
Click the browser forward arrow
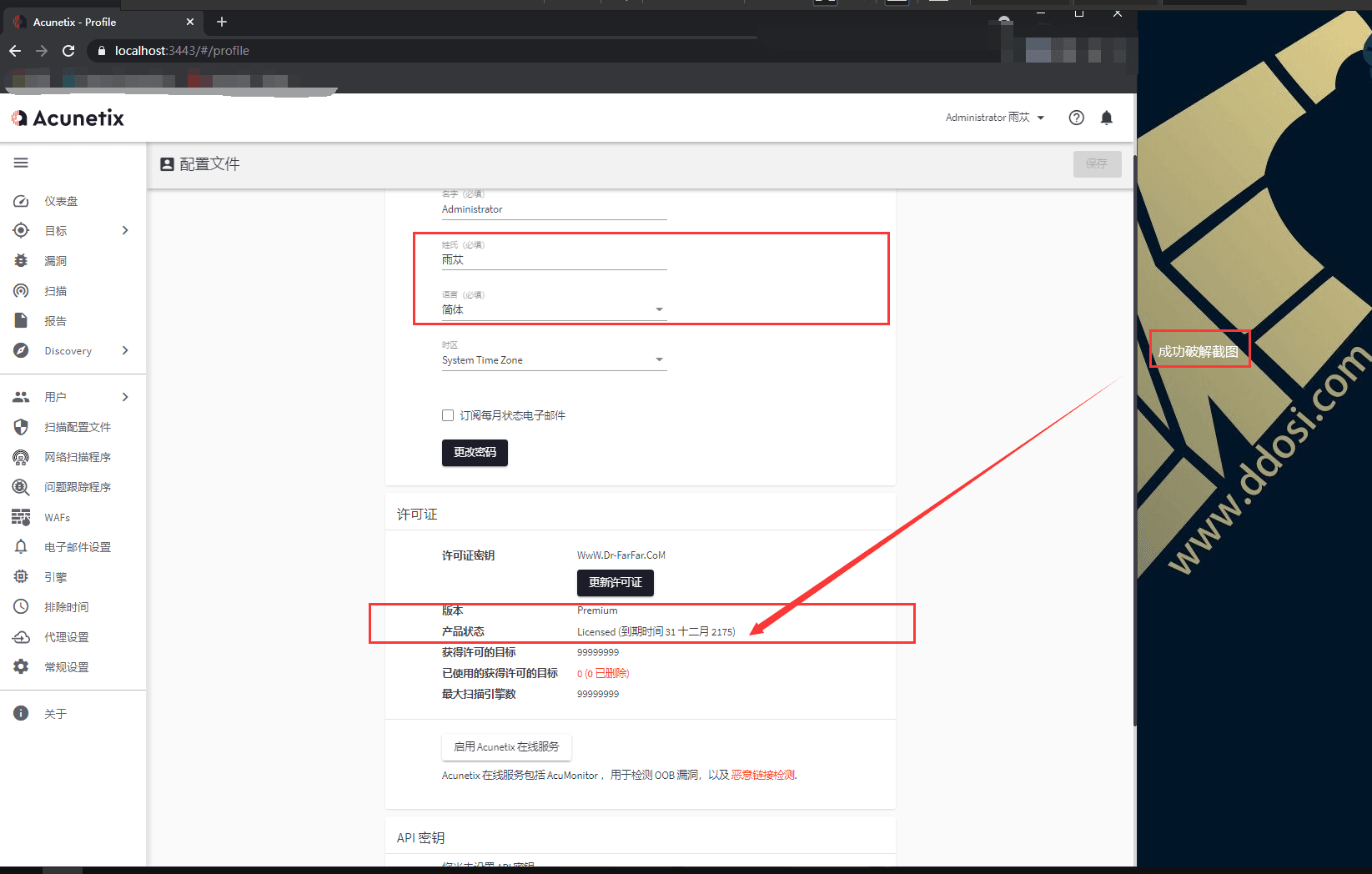(x=42, y=51)
